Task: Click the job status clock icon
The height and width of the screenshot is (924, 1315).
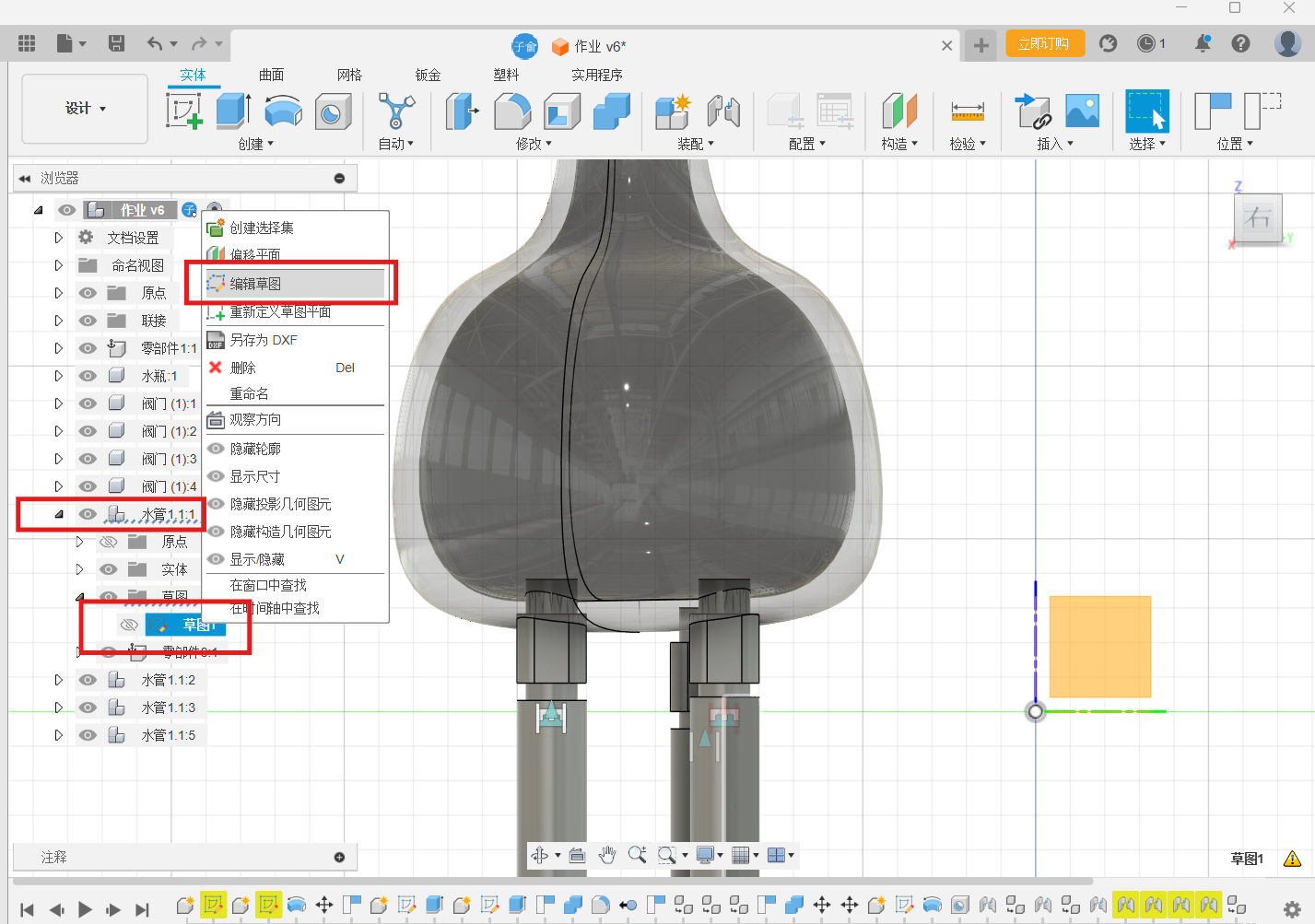Action: click(x=1146, y=43)
